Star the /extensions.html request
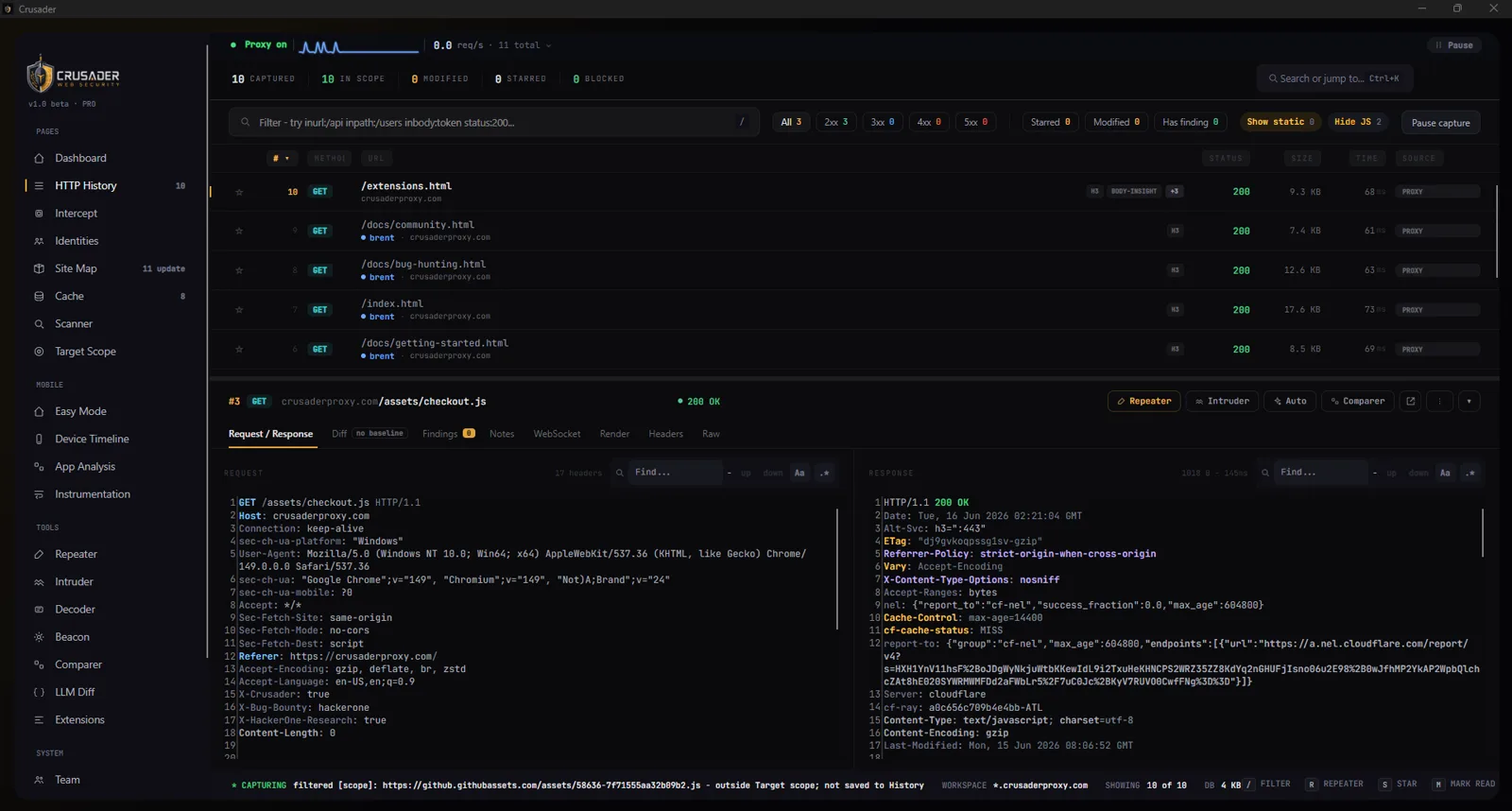1512x811 pixels. (x=239, y=192)
